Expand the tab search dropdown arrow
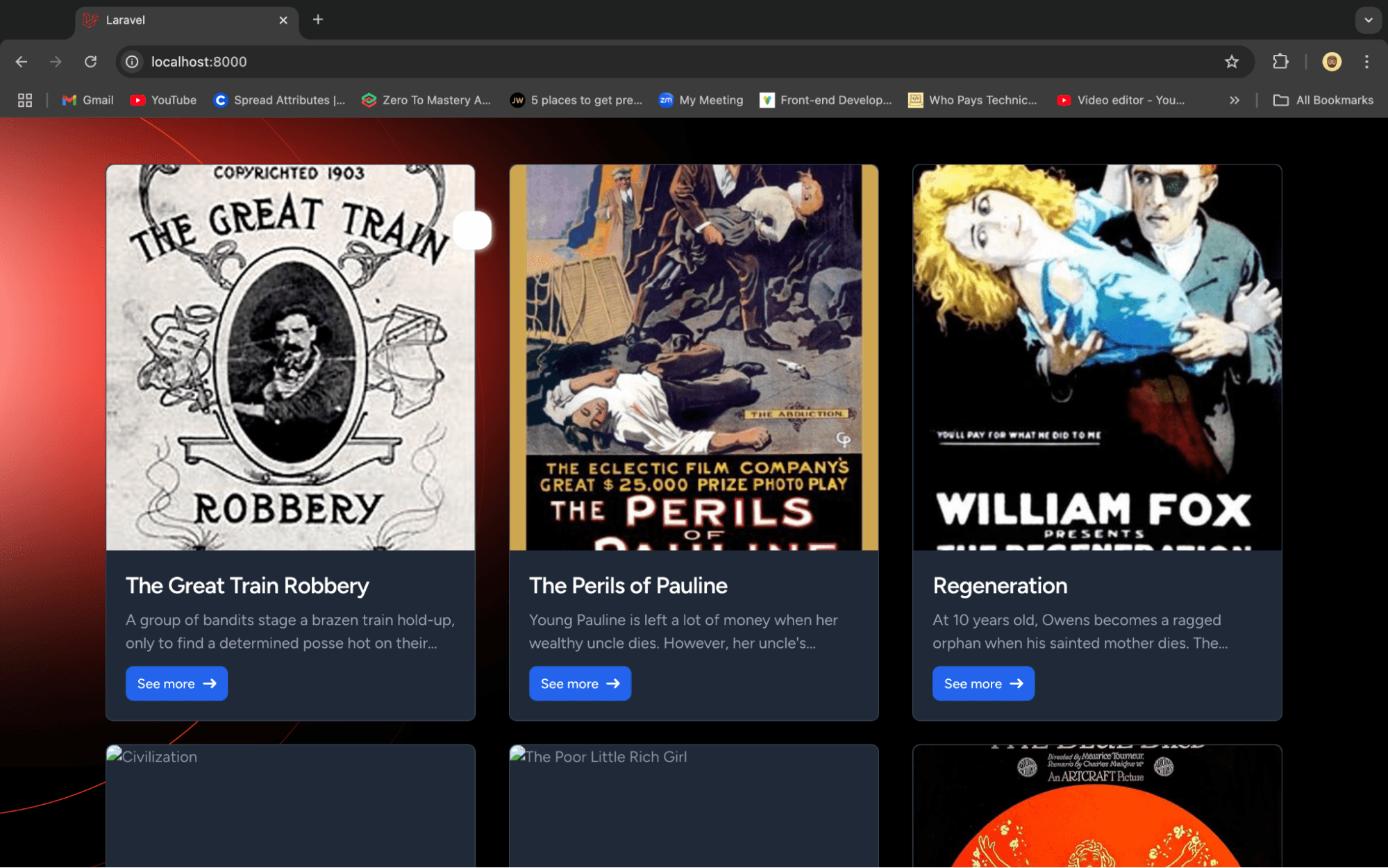 point(1368,20)
